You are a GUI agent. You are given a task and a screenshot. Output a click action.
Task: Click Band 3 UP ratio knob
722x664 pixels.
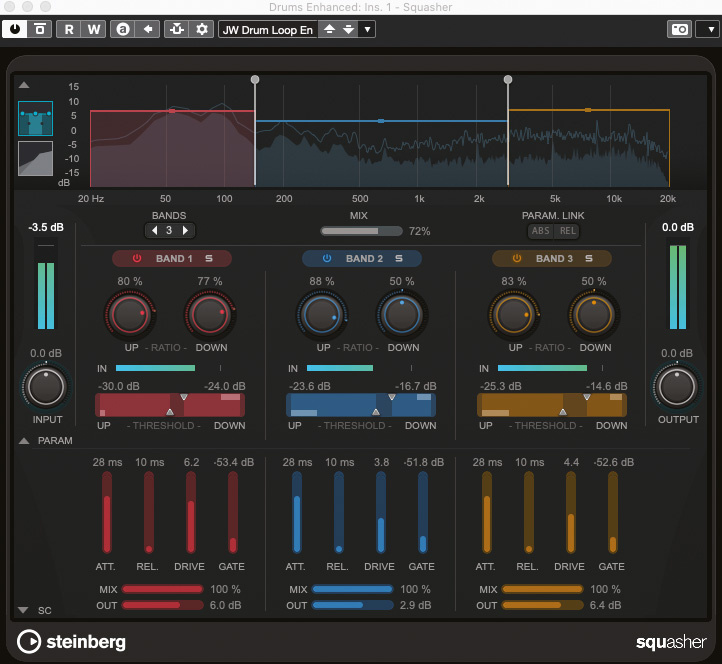pyautogui.click(x=513, y=315)
